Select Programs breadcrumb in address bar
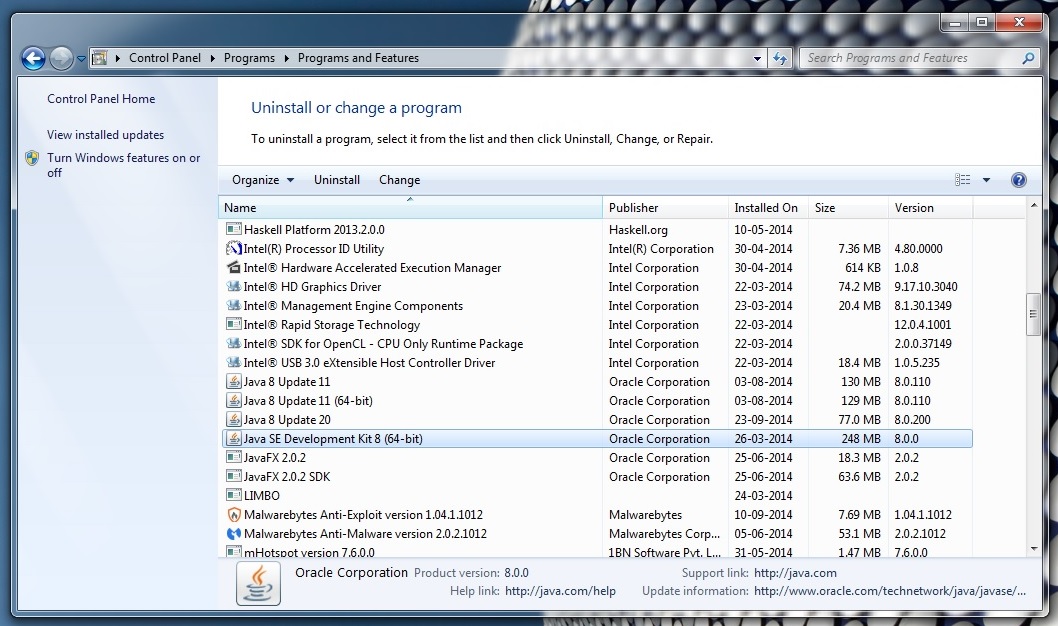The width and height of the screenshot is (1058, 626). (x=249, y=58)
